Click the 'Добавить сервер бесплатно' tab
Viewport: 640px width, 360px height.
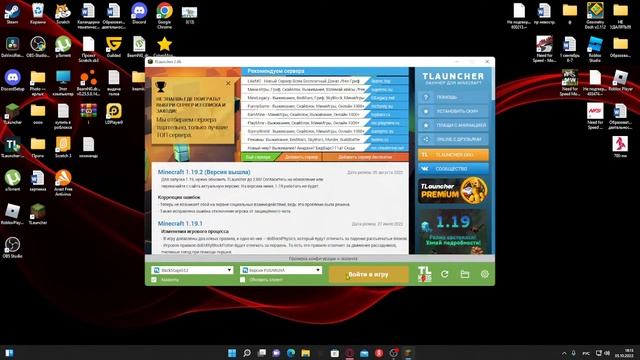(x=365, y=157)
